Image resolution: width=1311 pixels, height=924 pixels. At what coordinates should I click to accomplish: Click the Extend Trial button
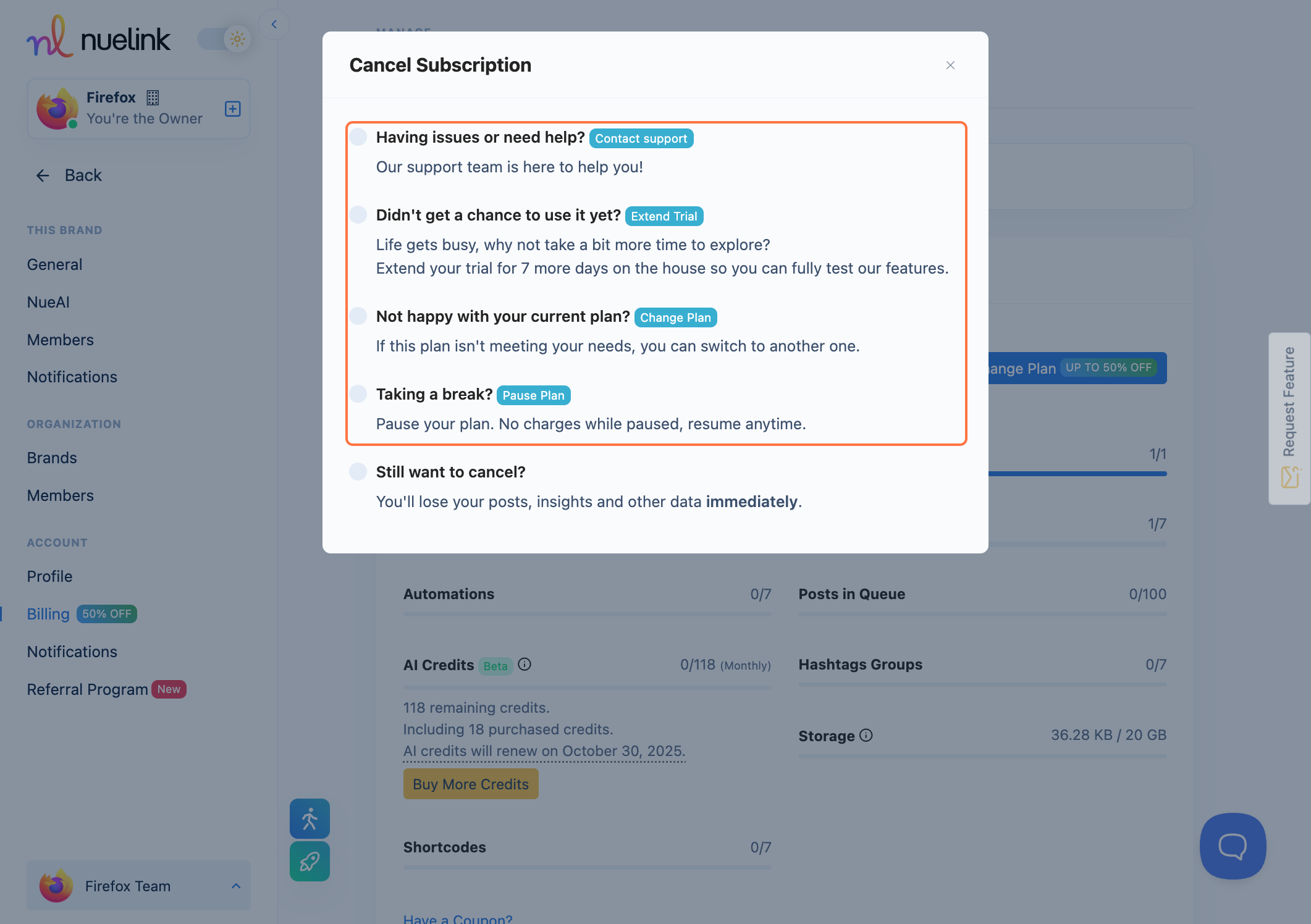(664, 216)
